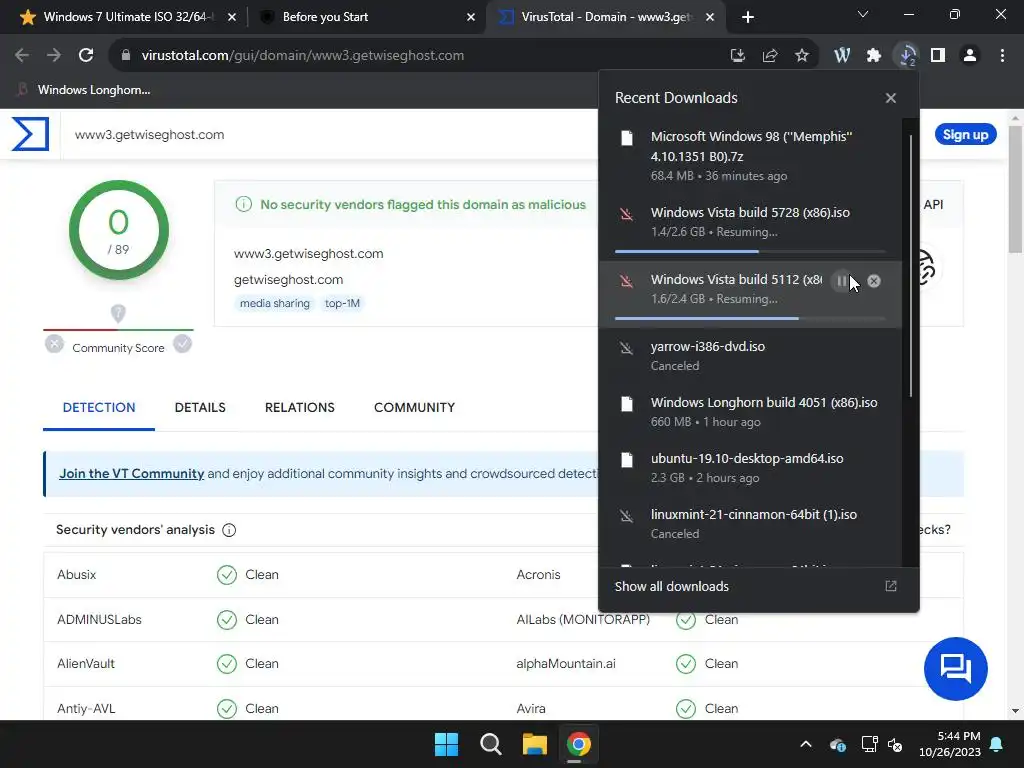Click the install app icon in address bar

pos(738,56)
